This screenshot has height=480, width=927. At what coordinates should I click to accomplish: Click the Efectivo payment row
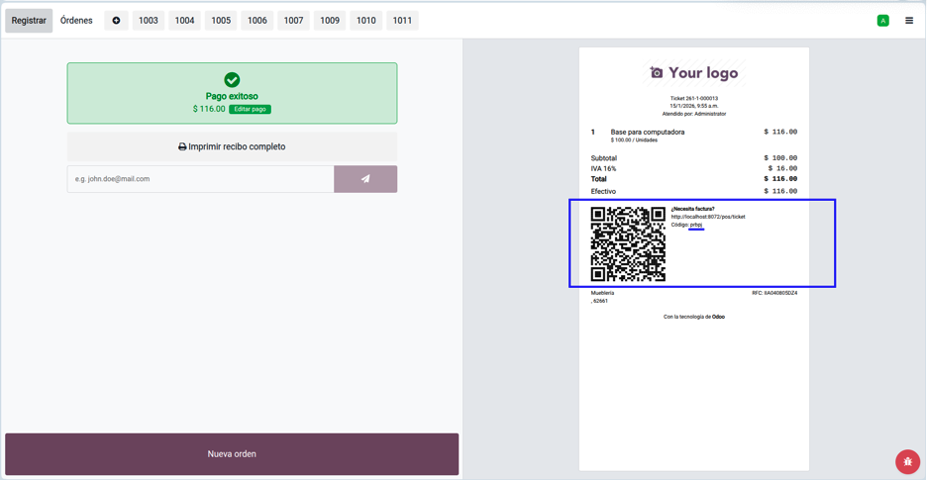click(694, 192)
